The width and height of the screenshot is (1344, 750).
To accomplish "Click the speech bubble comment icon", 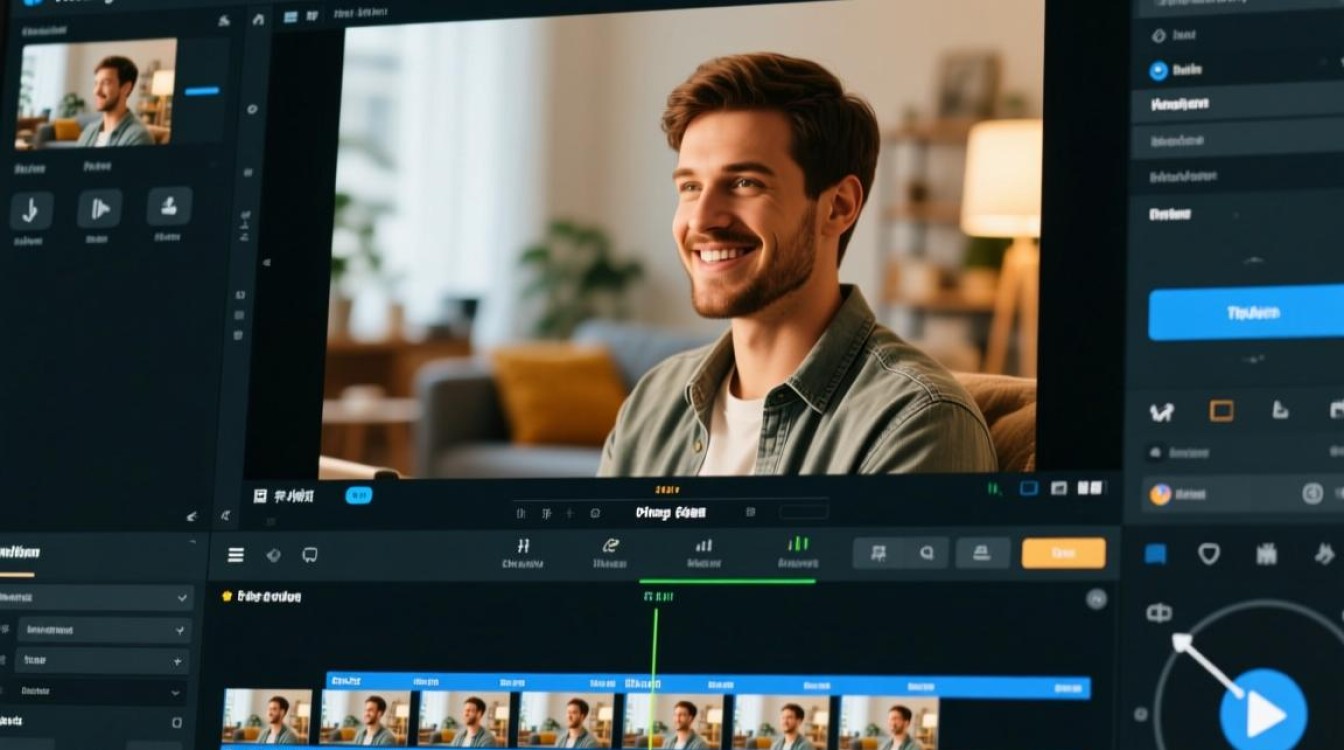I will (x=310, y=555).
